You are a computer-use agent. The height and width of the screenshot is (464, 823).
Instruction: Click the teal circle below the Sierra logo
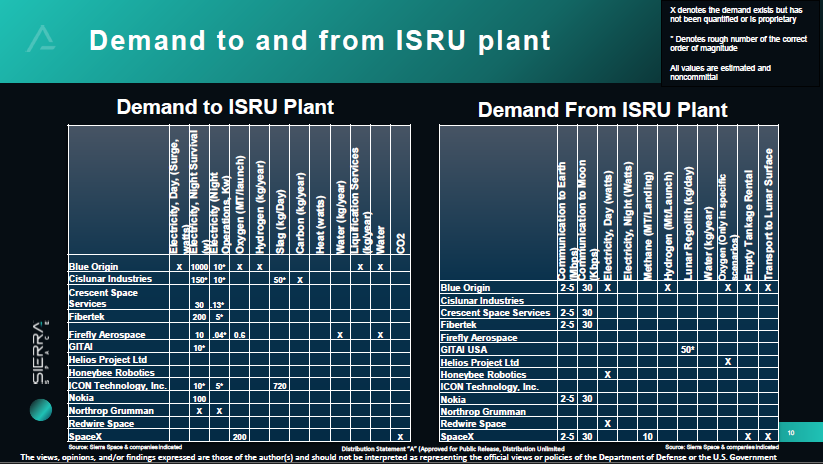pyautogui.click(x=41, y=410)
